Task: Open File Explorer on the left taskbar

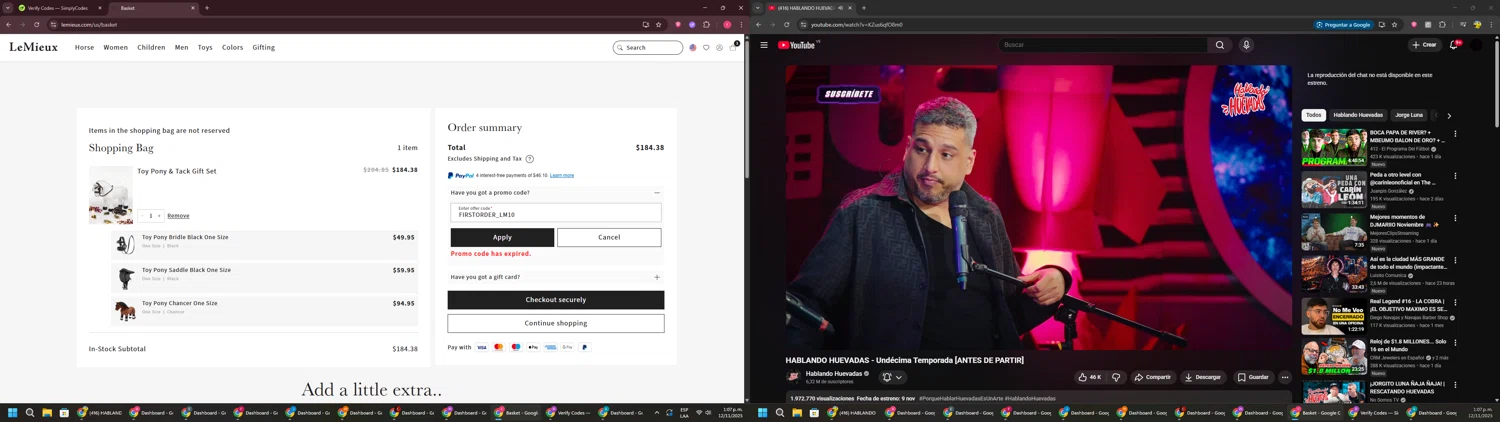Action: click(47, 412)
